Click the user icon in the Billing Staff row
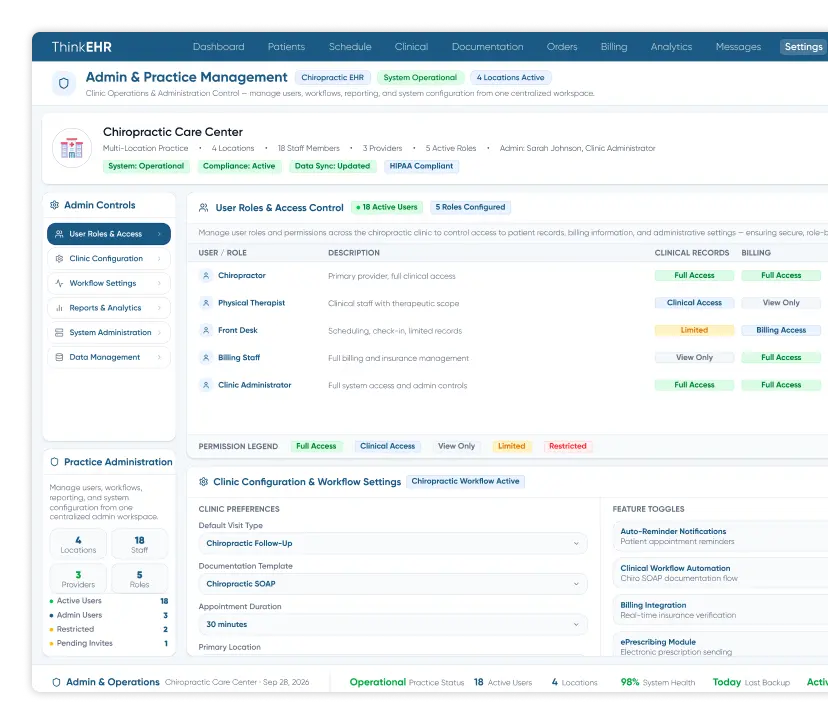This screenshot has height=724, width=828. click(206, 358)
